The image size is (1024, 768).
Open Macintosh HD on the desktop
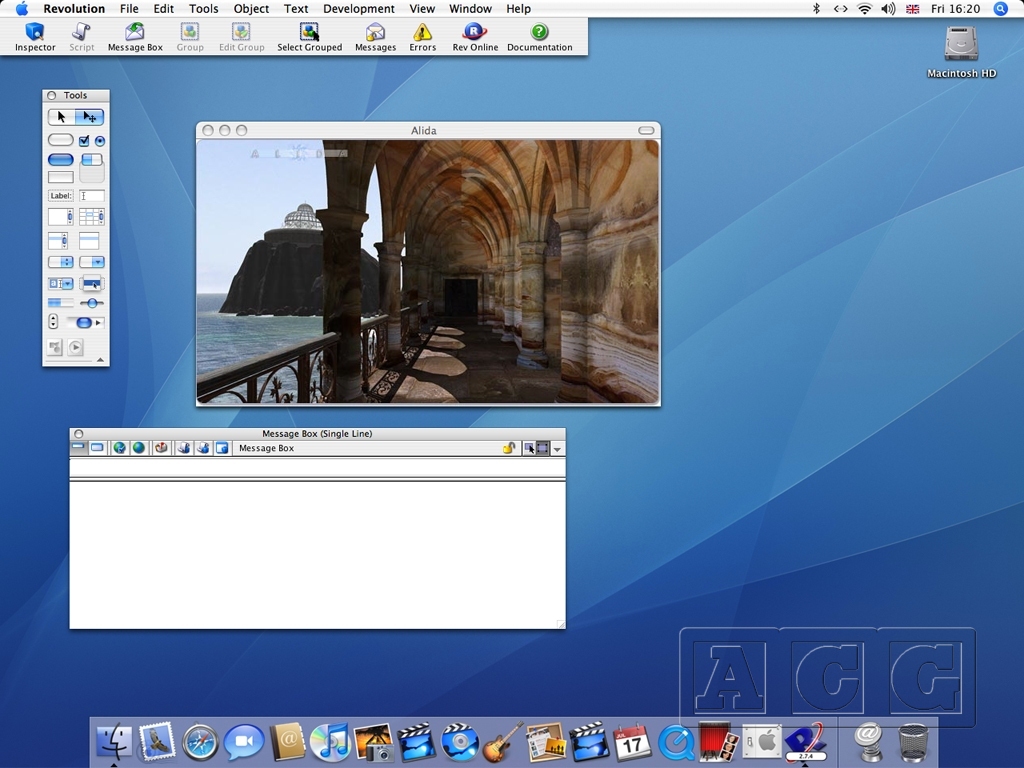point(961,52)
